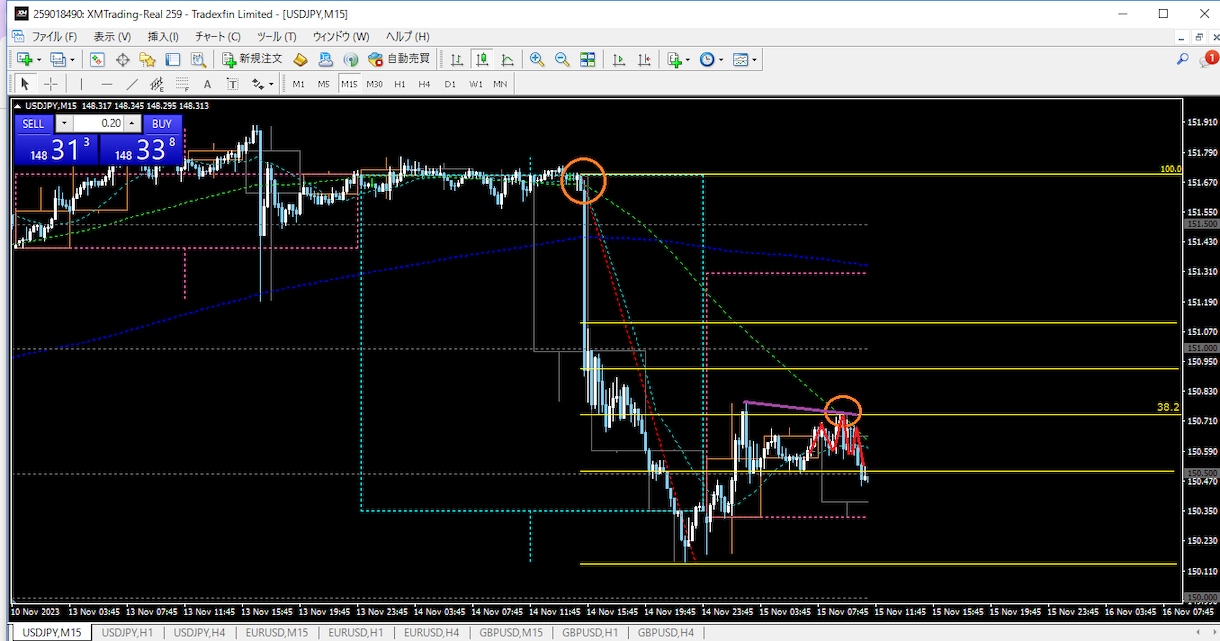This screenshot has height=641, width=1220.
Task: Open the 新規注文 new order button
Action: point(251,60)
